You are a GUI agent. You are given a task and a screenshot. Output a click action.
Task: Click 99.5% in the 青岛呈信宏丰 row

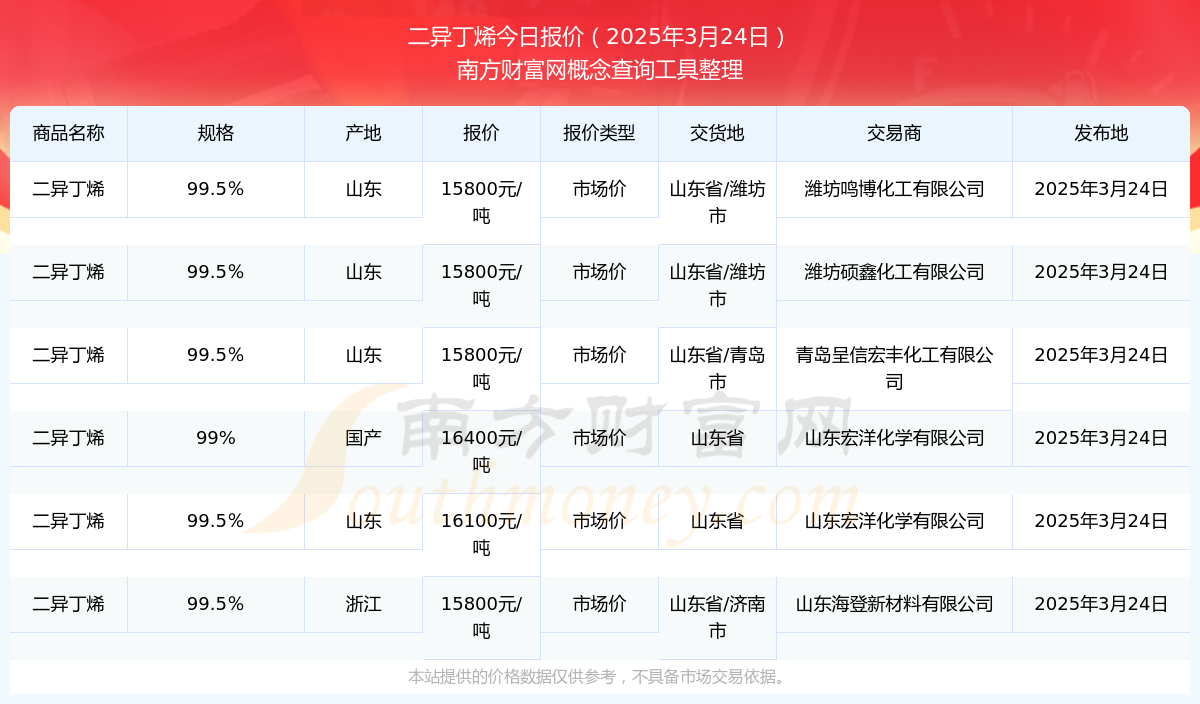point(216,355)
